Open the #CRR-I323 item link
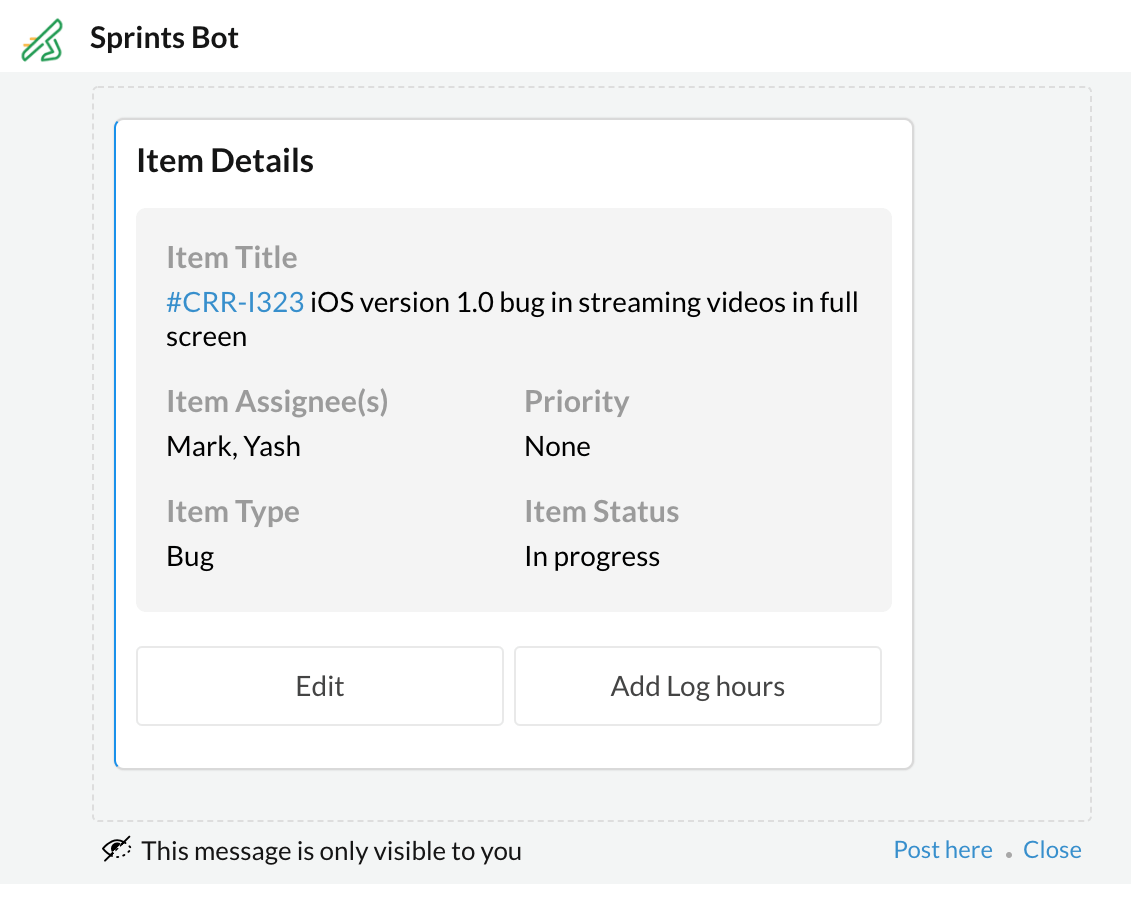The width and height of the screenshot is (1131, 920). coord(235,302)
